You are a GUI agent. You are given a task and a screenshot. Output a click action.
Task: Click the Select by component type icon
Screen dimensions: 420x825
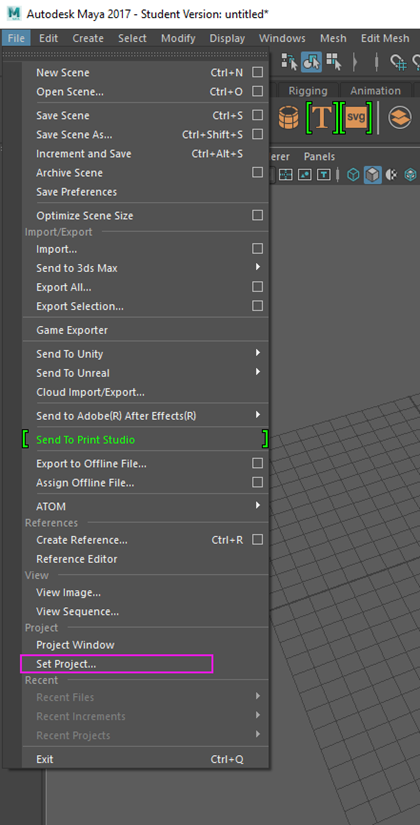pyautogui.click(x=332, y=62)
